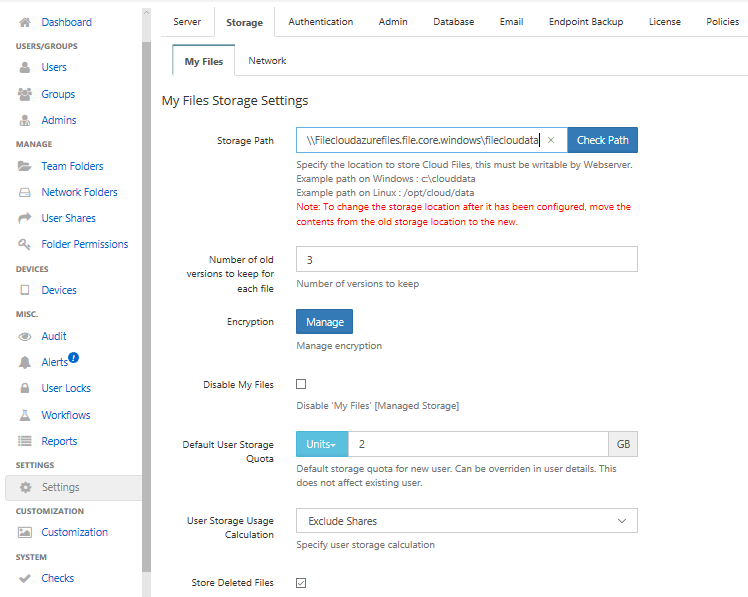The width and height of the screenshot is (748, 597).
Task: Click the Audit eye icon
Action: pyautogui.click(x=25, y=336)
